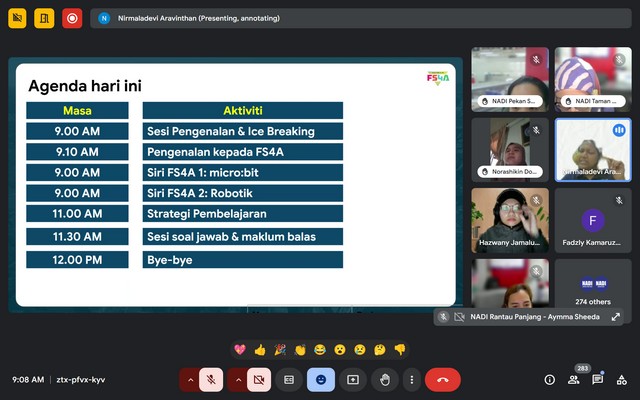
Task: End the call with red hang-up button
Action: tap(442, 380)
